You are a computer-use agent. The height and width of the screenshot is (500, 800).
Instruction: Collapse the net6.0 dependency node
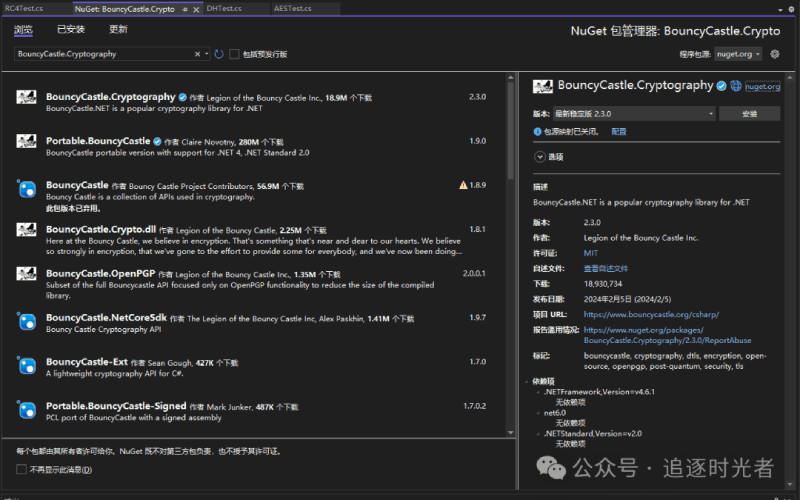(538, 413)
